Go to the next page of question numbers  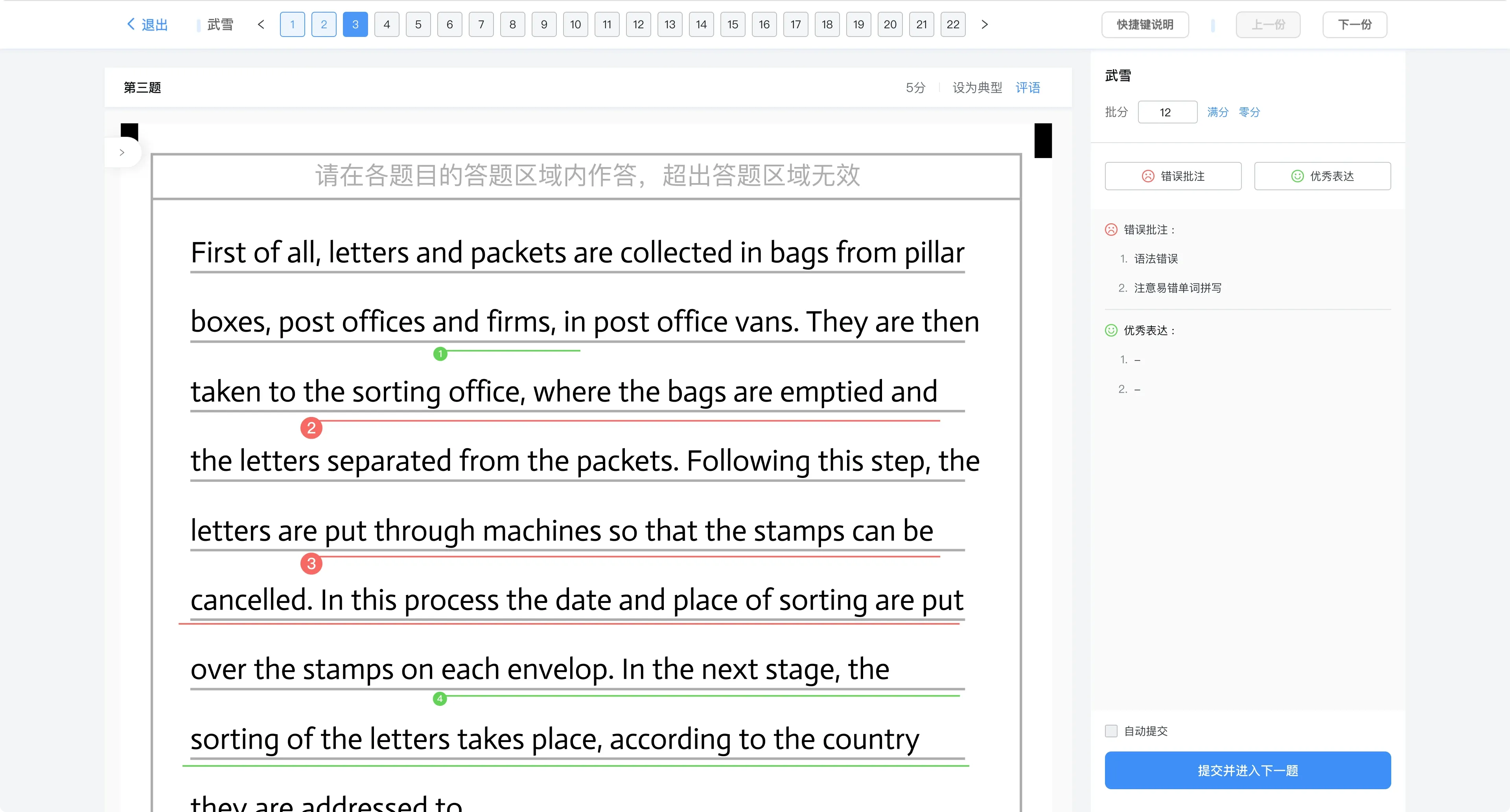tap(985, 24)
